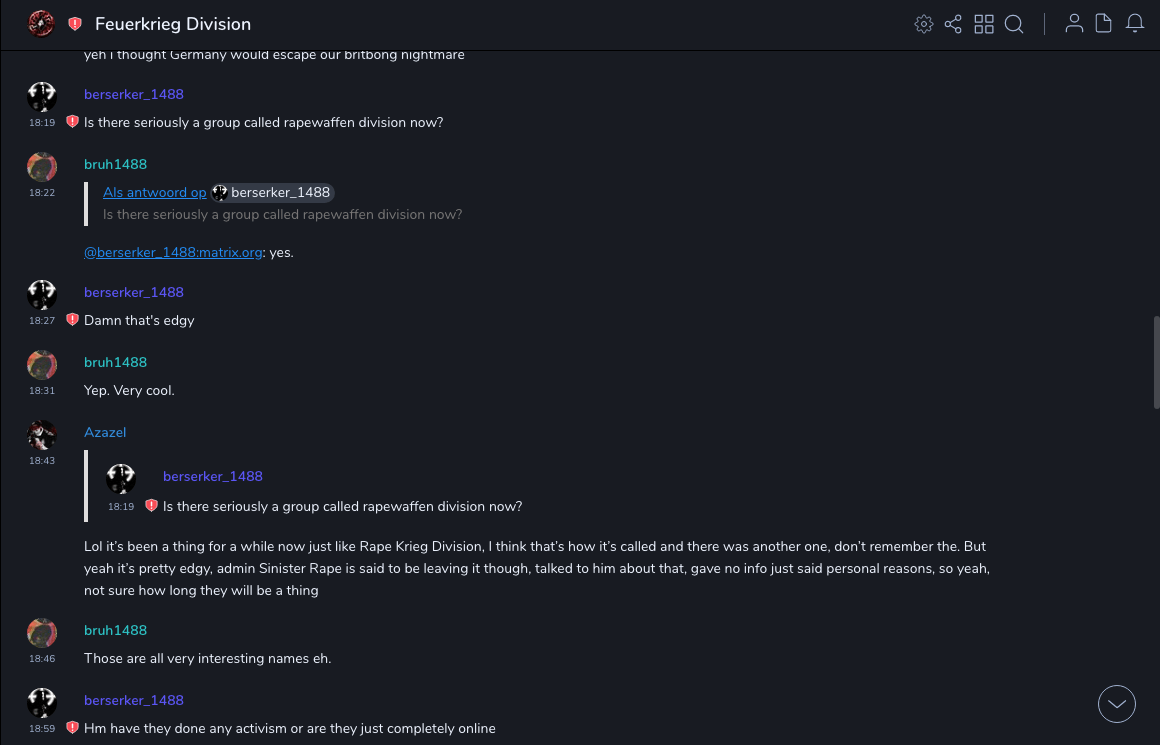Click red shield icon on 18:27 message
This screenshot has height=745, width=1160.
point(72,320)
